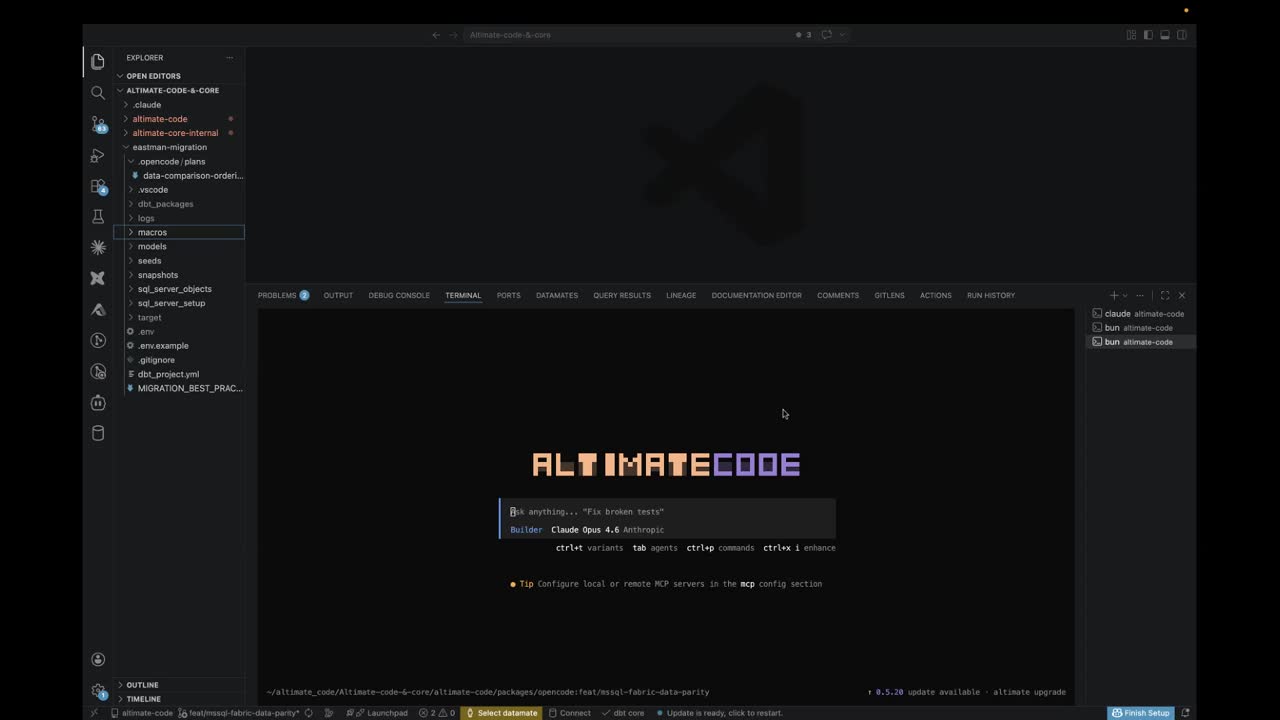Open the chat dropdown chevron in title bar
Viewport: 1280px width, 720px height.
[x=842, y=35]
